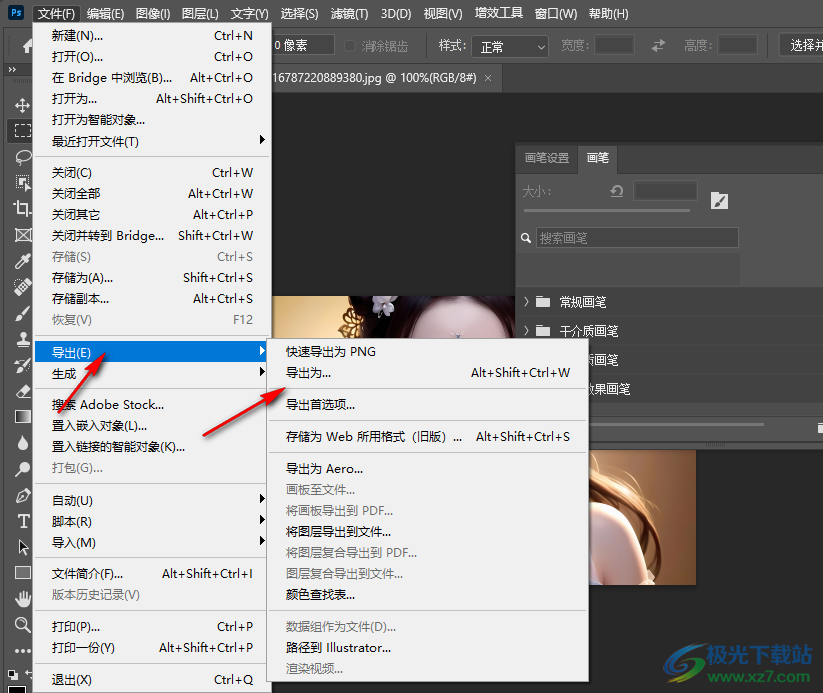Open the 样式 dropdown in options bar
This screenshot has height=693, width=823.
pos(510,45)
